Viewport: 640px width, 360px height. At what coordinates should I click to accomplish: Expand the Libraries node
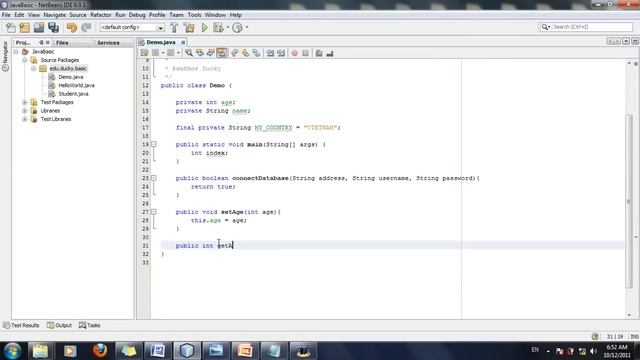(24, 111)
